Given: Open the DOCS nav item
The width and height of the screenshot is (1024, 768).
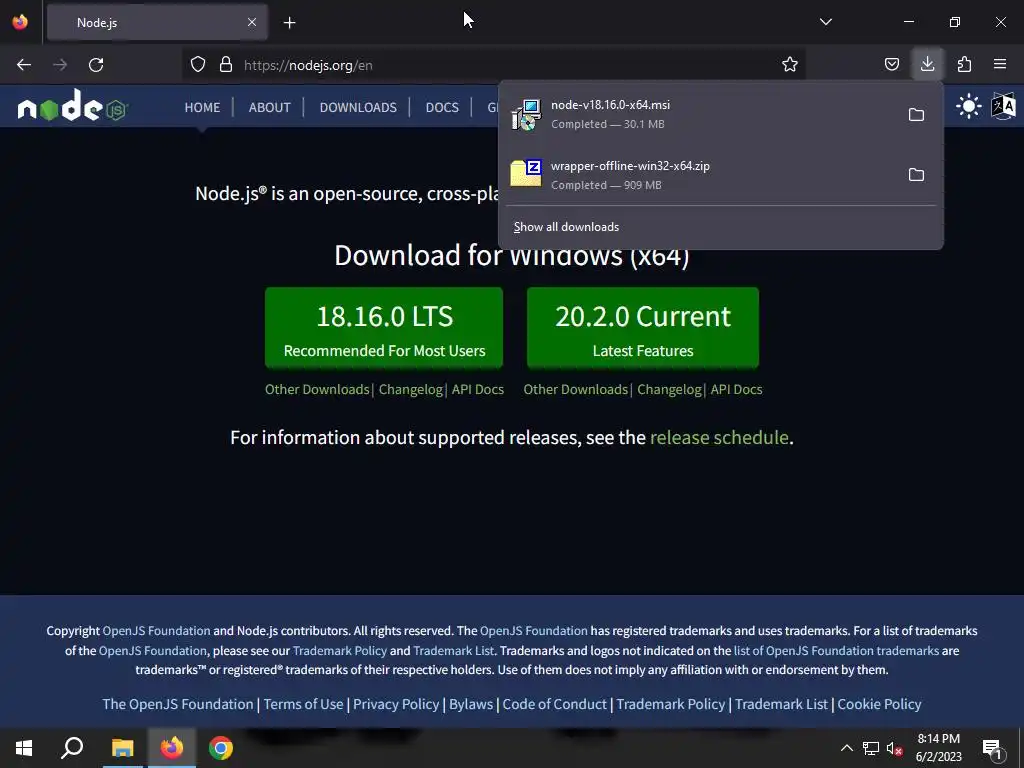Looking at the screenshot, I should click(442, 107).
